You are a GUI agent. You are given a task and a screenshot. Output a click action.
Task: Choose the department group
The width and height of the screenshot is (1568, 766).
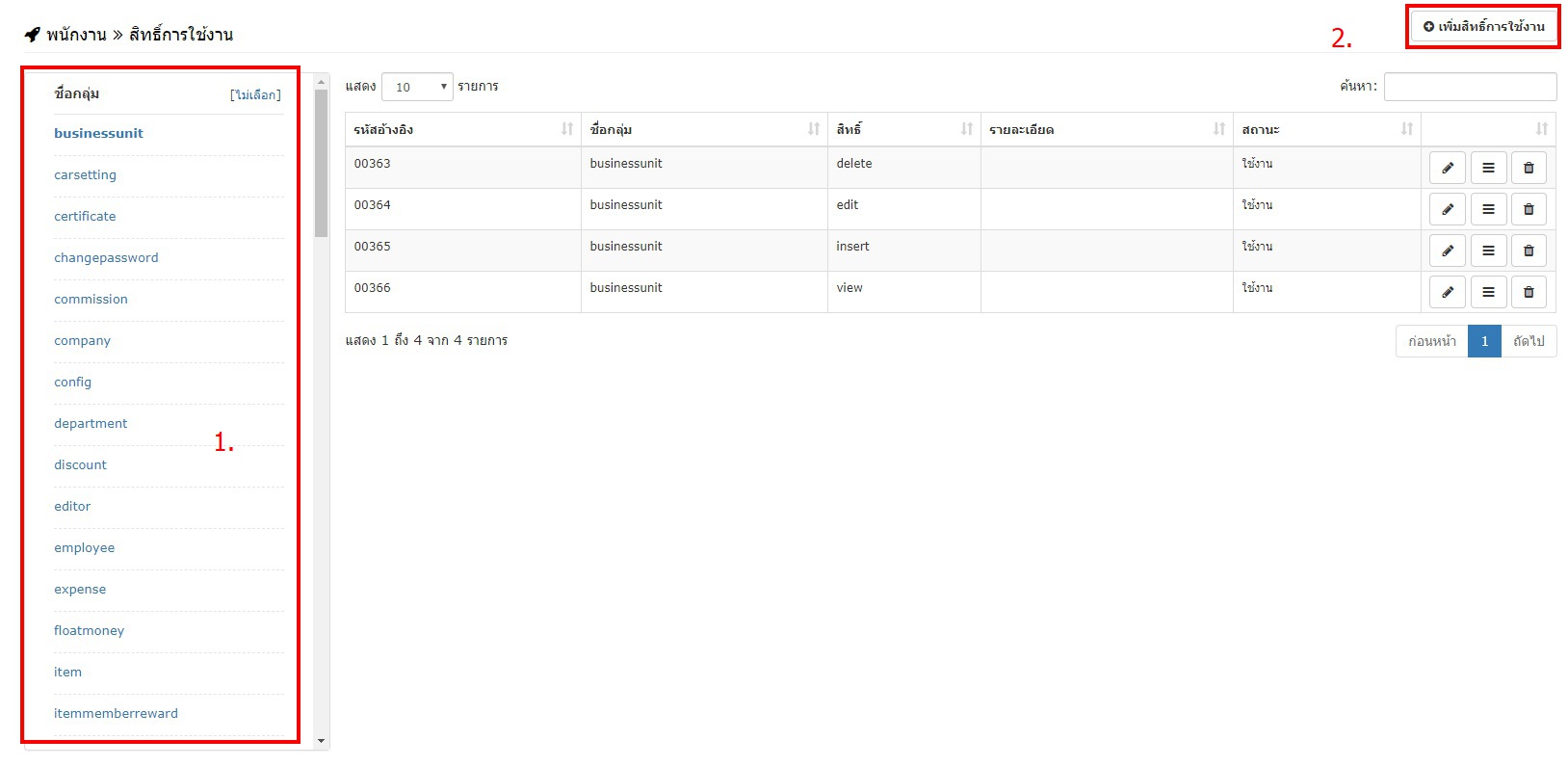click(91, 424)
